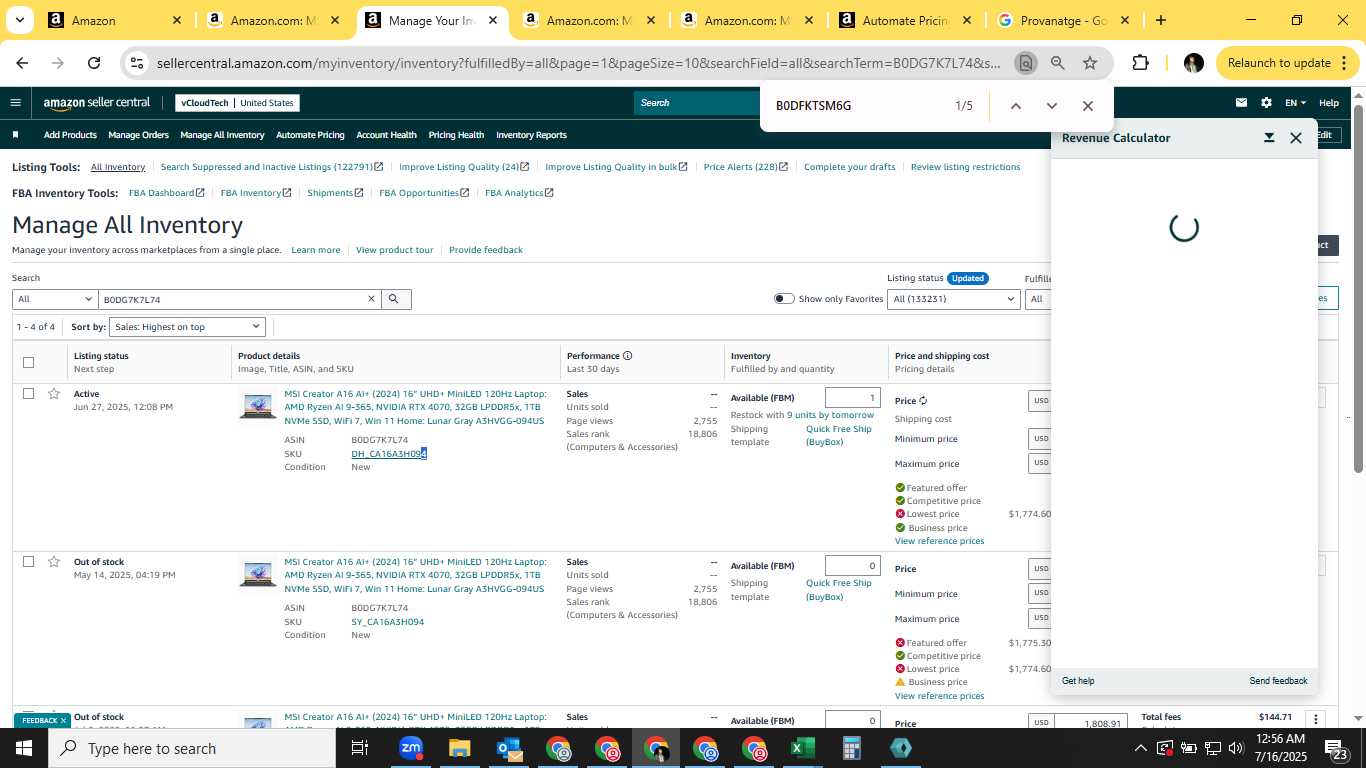Click View reference prices for Active listing

(939, 541)
